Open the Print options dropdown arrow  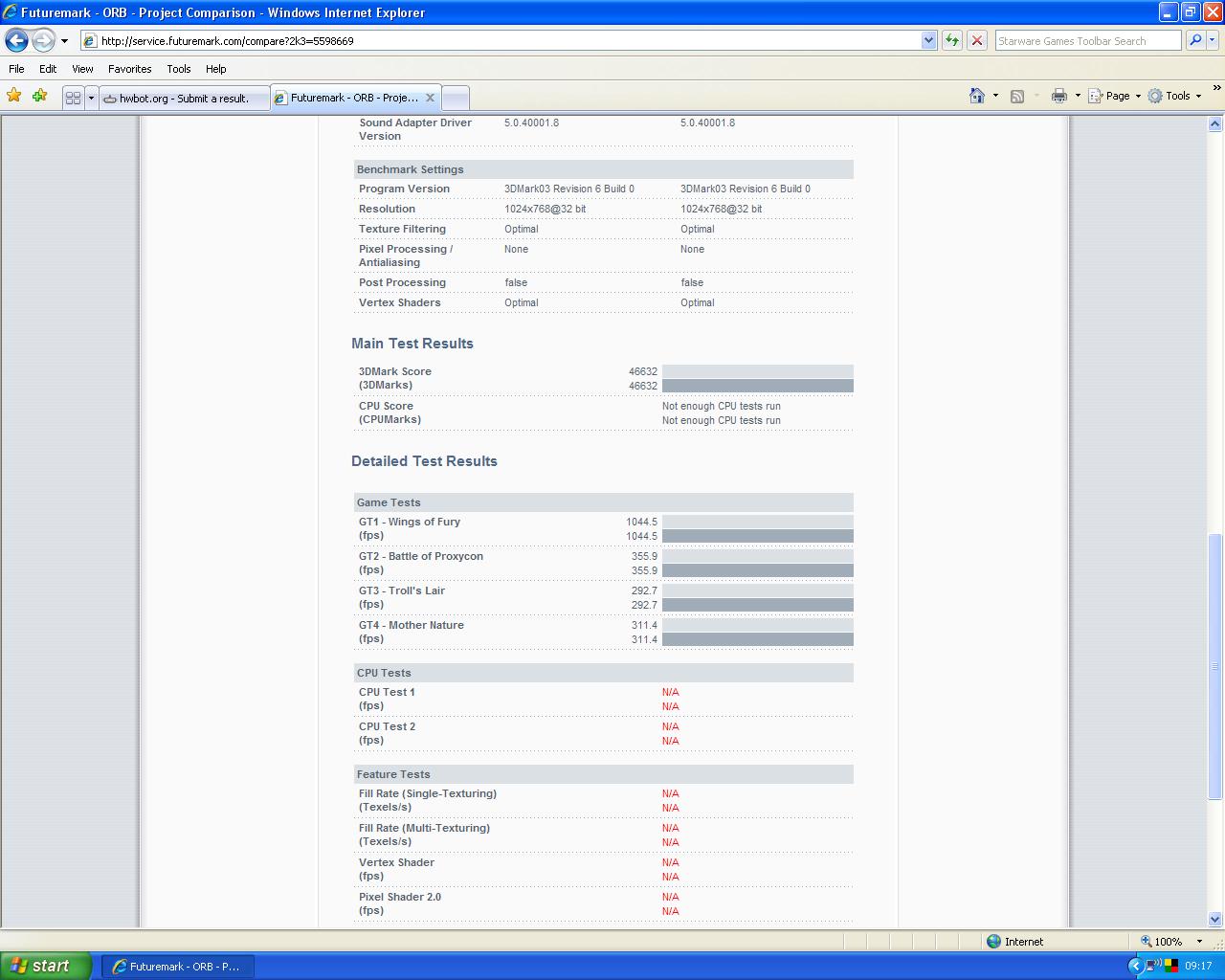[1078, 96]
